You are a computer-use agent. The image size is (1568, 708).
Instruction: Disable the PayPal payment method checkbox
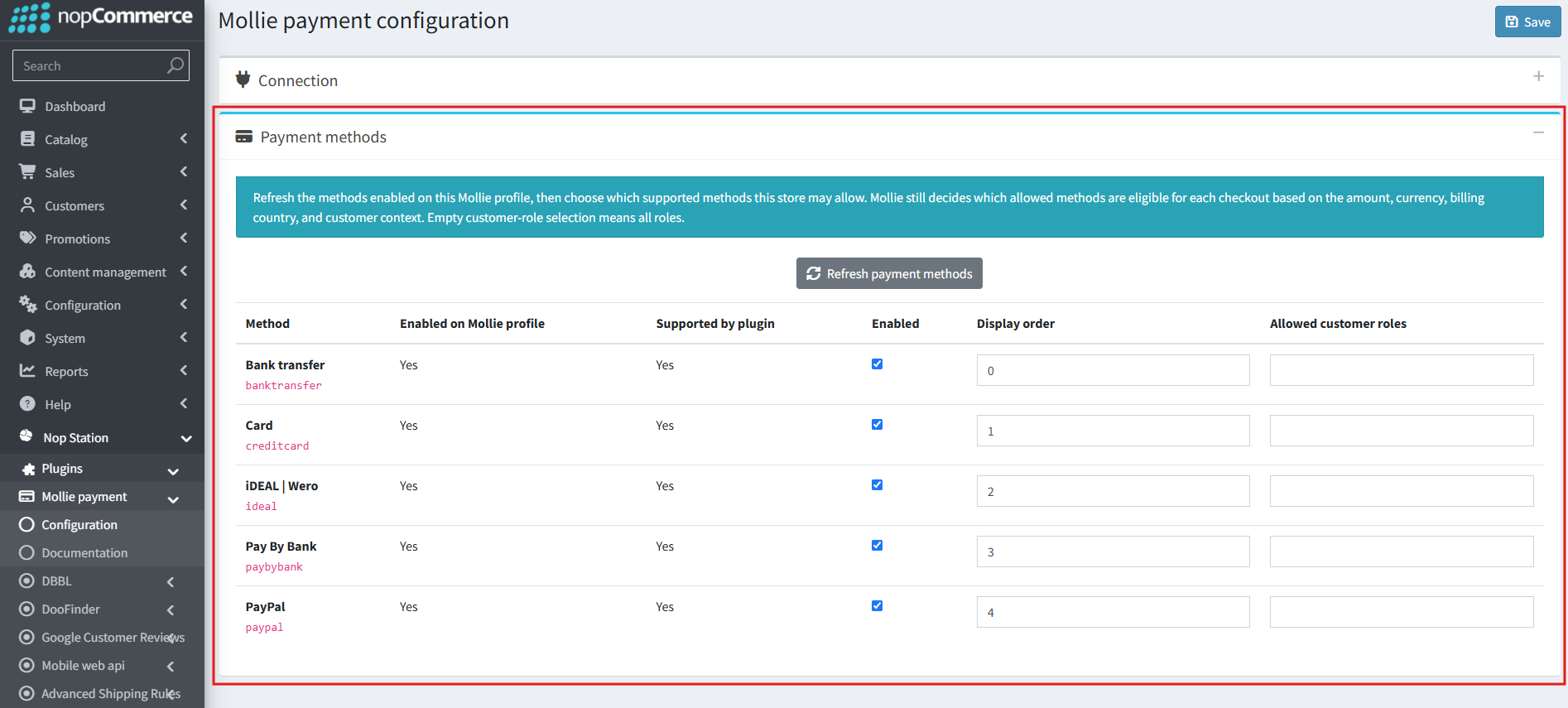(877, 606)
